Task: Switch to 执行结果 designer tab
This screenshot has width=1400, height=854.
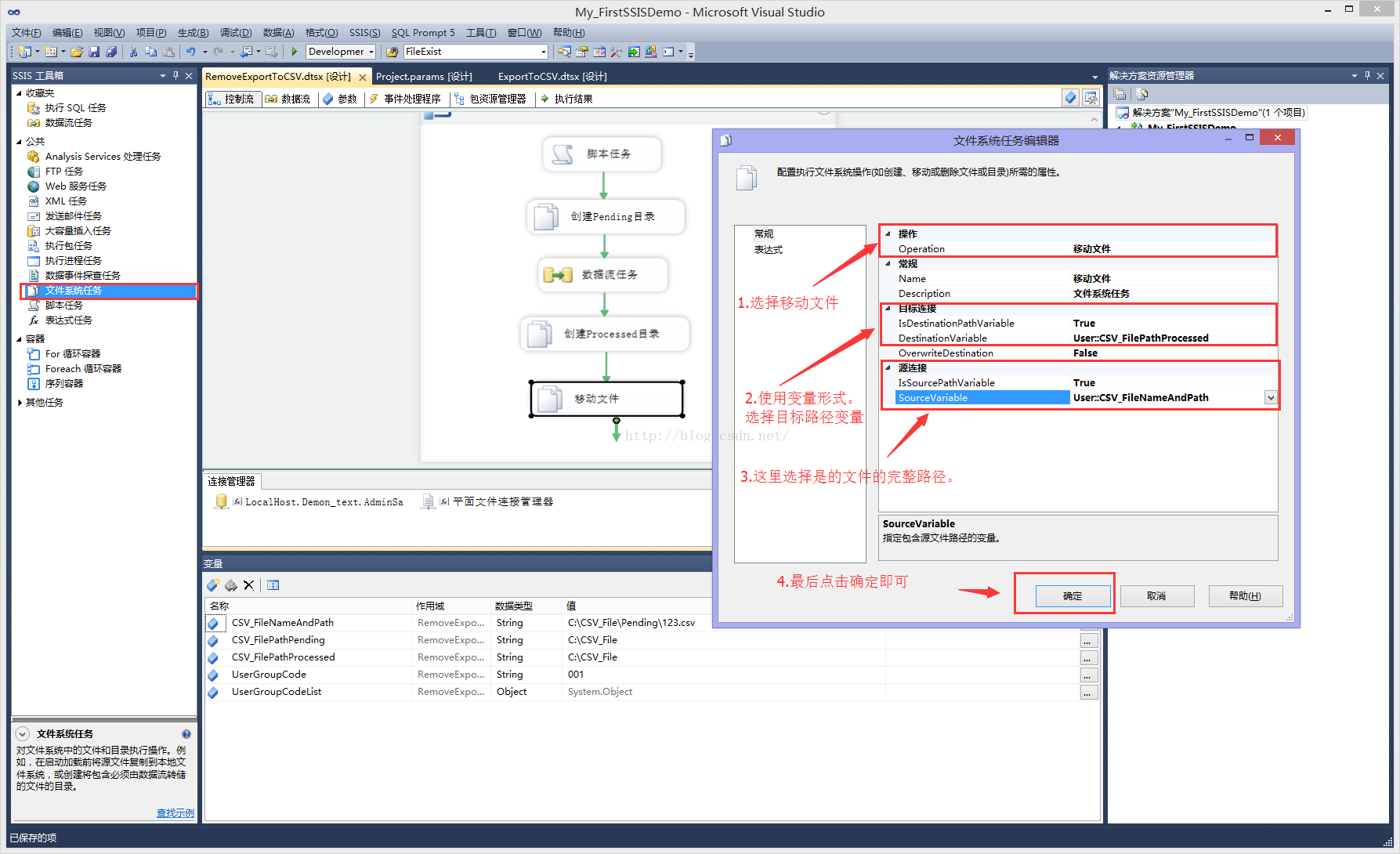Action: coord(566,99)
